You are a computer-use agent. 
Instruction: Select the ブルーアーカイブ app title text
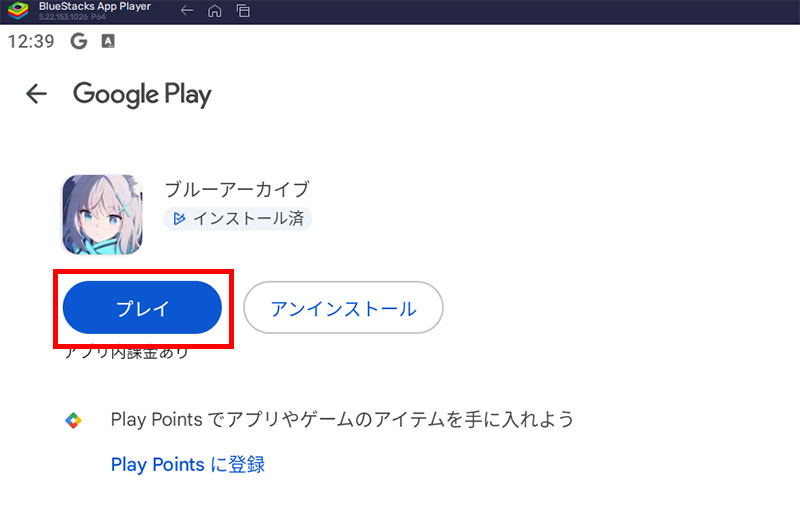pyautogui.click(x=237, y=189)
